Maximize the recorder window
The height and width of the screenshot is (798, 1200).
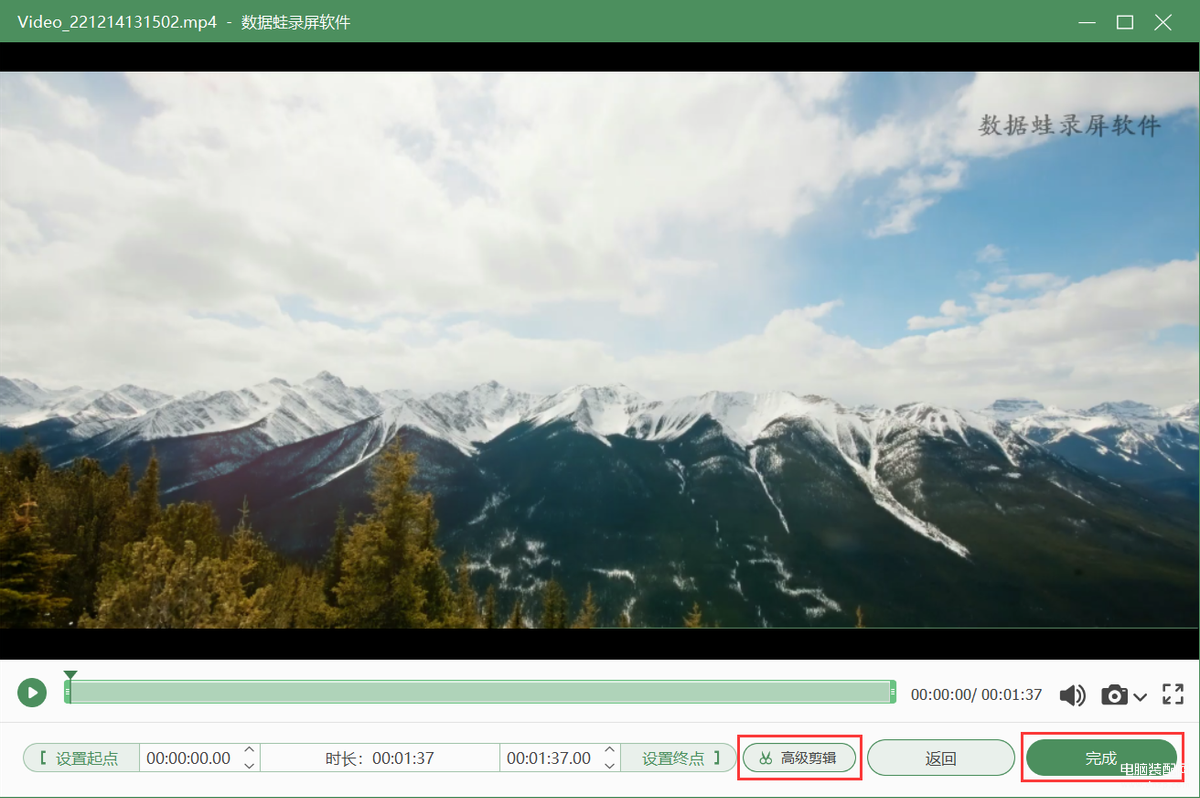1125,22
